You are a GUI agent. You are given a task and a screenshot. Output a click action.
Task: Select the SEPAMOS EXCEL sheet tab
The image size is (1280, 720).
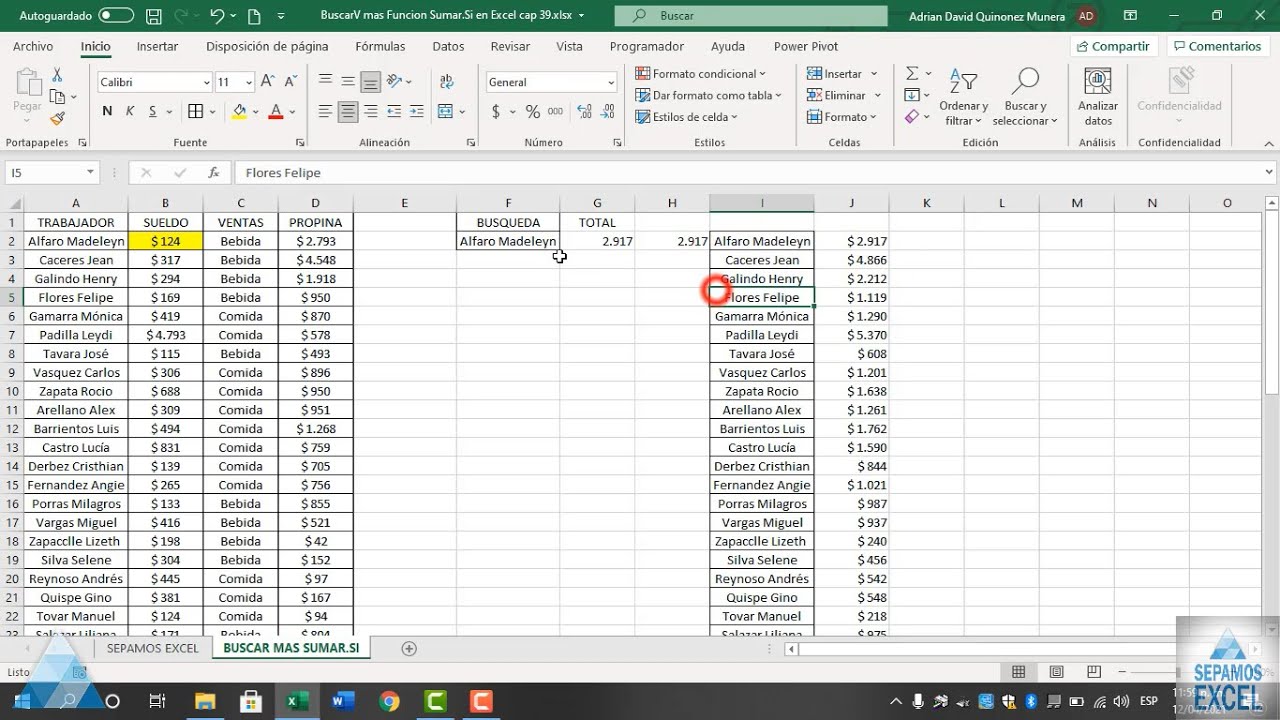coord(152,648)
